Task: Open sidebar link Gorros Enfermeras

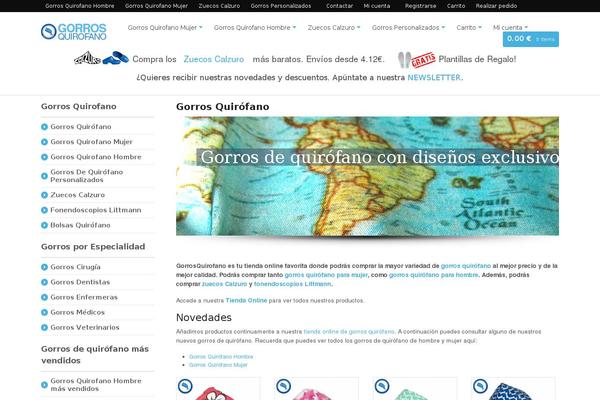Action: tap(84, 297)
